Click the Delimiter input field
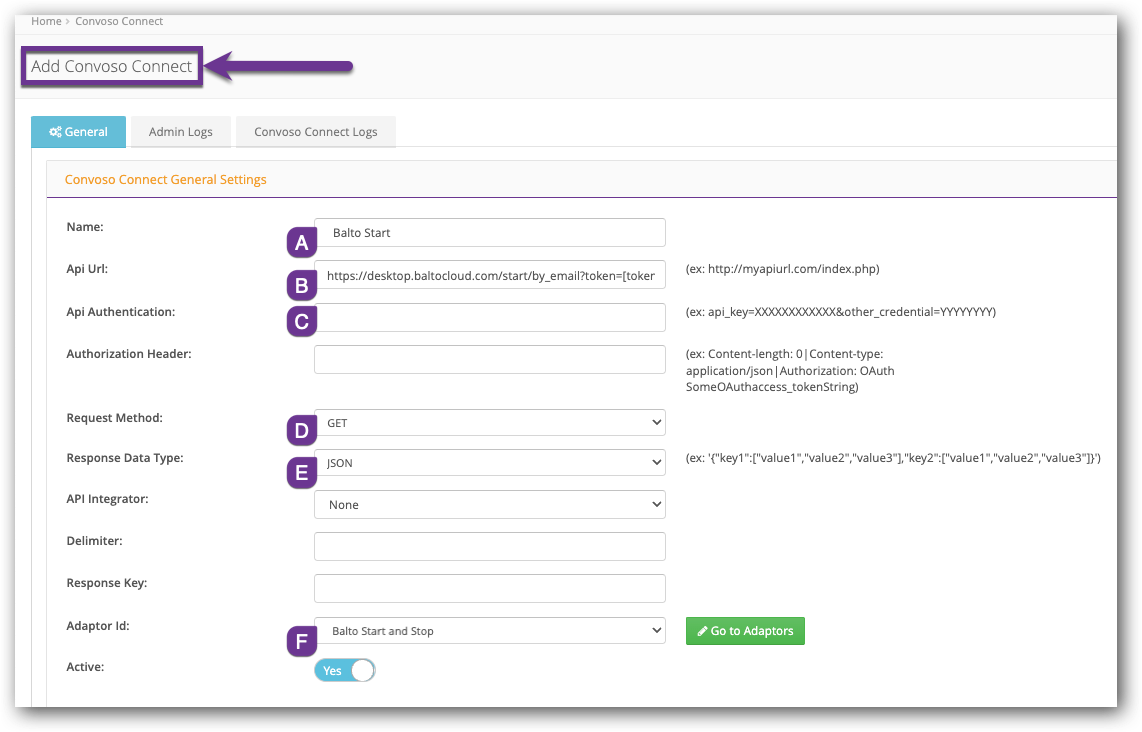This screenshot has width=1142, height=732. point(489,547)
